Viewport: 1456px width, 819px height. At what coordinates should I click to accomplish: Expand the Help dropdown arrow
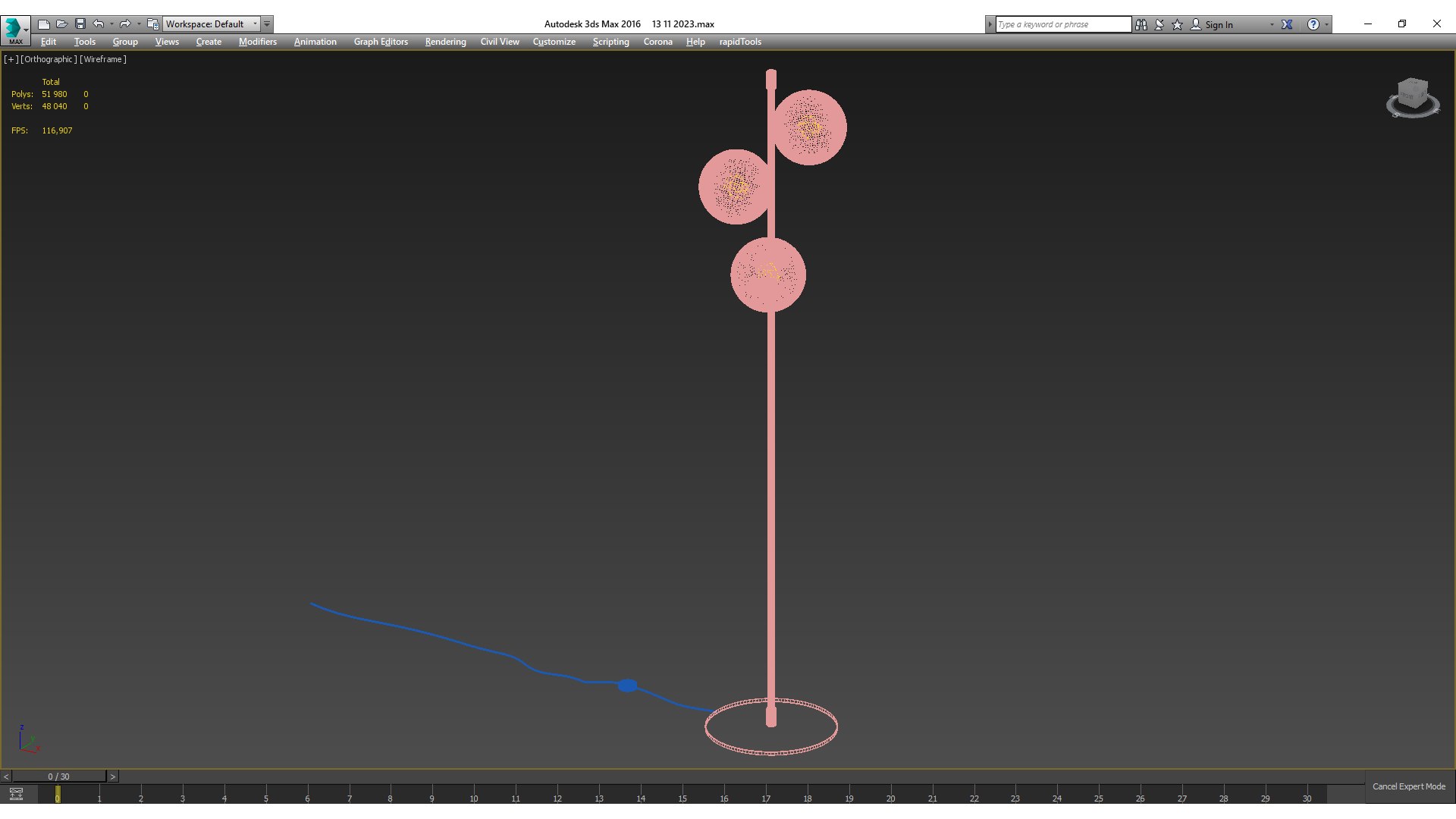click(1327, 24)
